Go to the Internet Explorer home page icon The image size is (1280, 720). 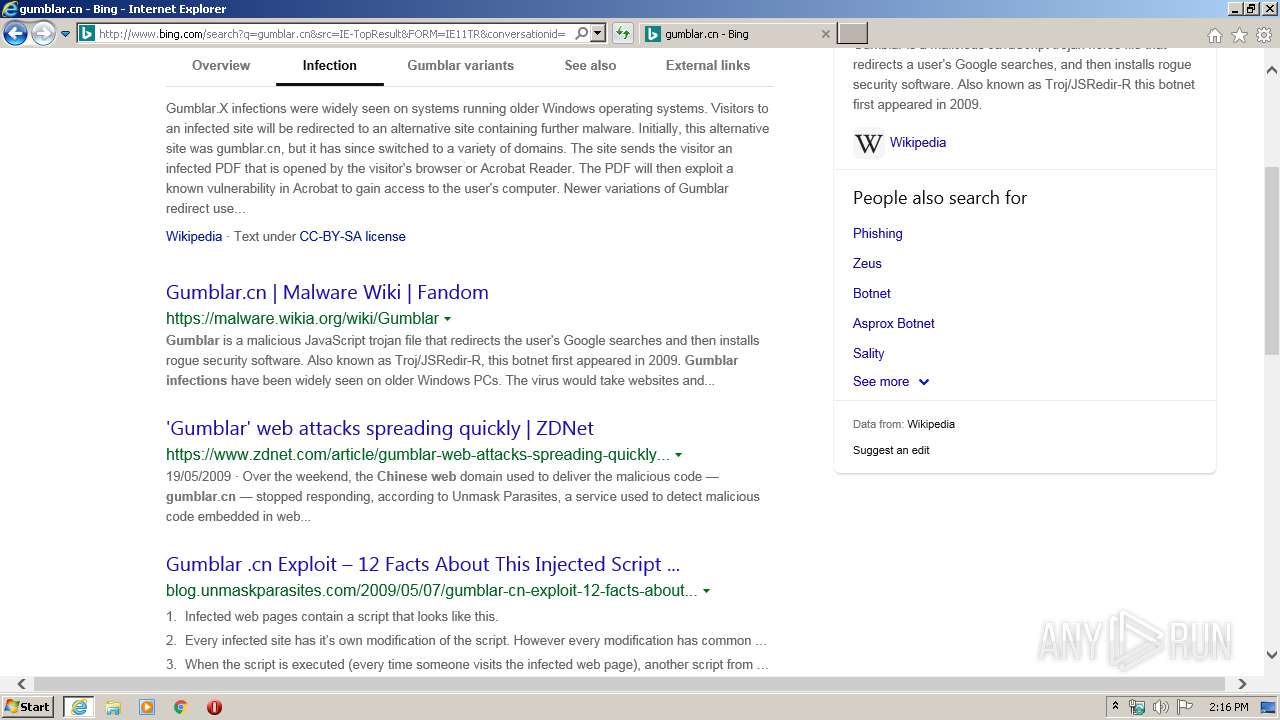[x=1214, y=35]
